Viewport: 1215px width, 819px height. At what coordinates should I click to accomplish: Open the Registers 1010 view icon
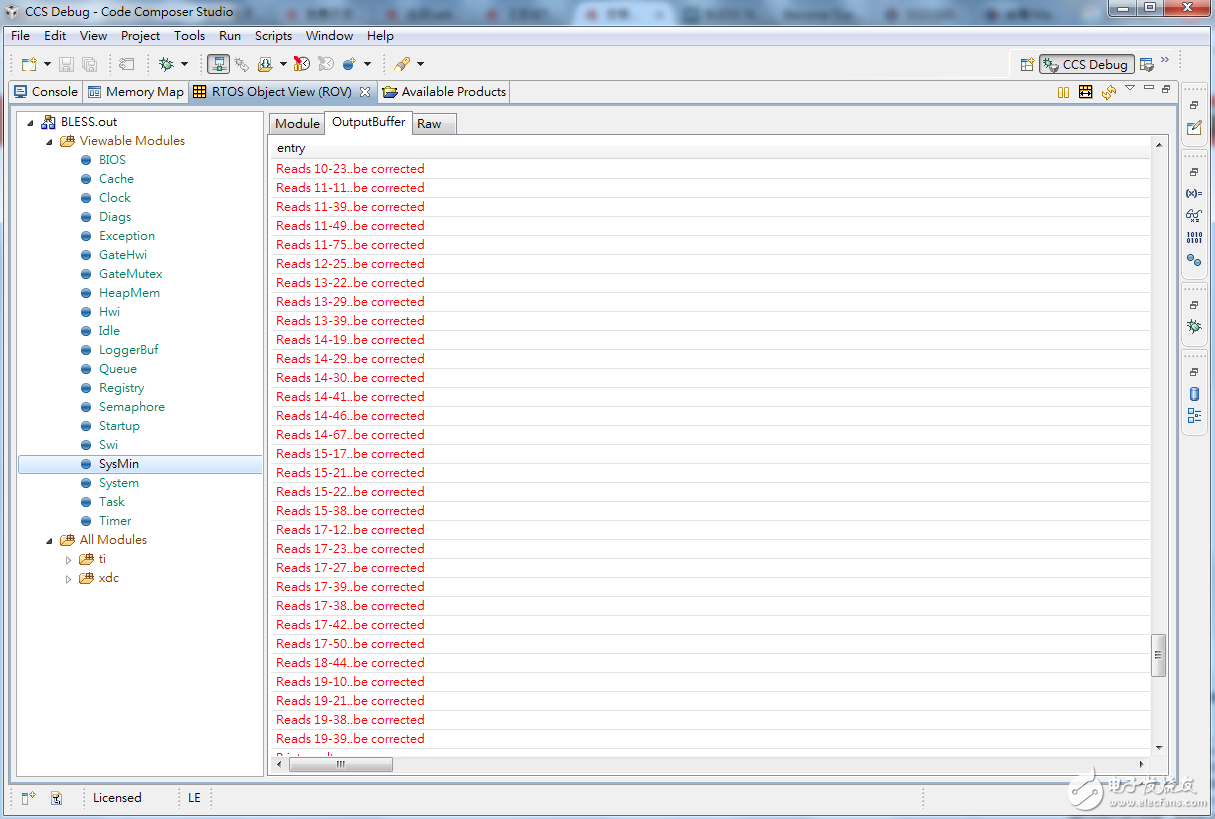point(1194,238)
